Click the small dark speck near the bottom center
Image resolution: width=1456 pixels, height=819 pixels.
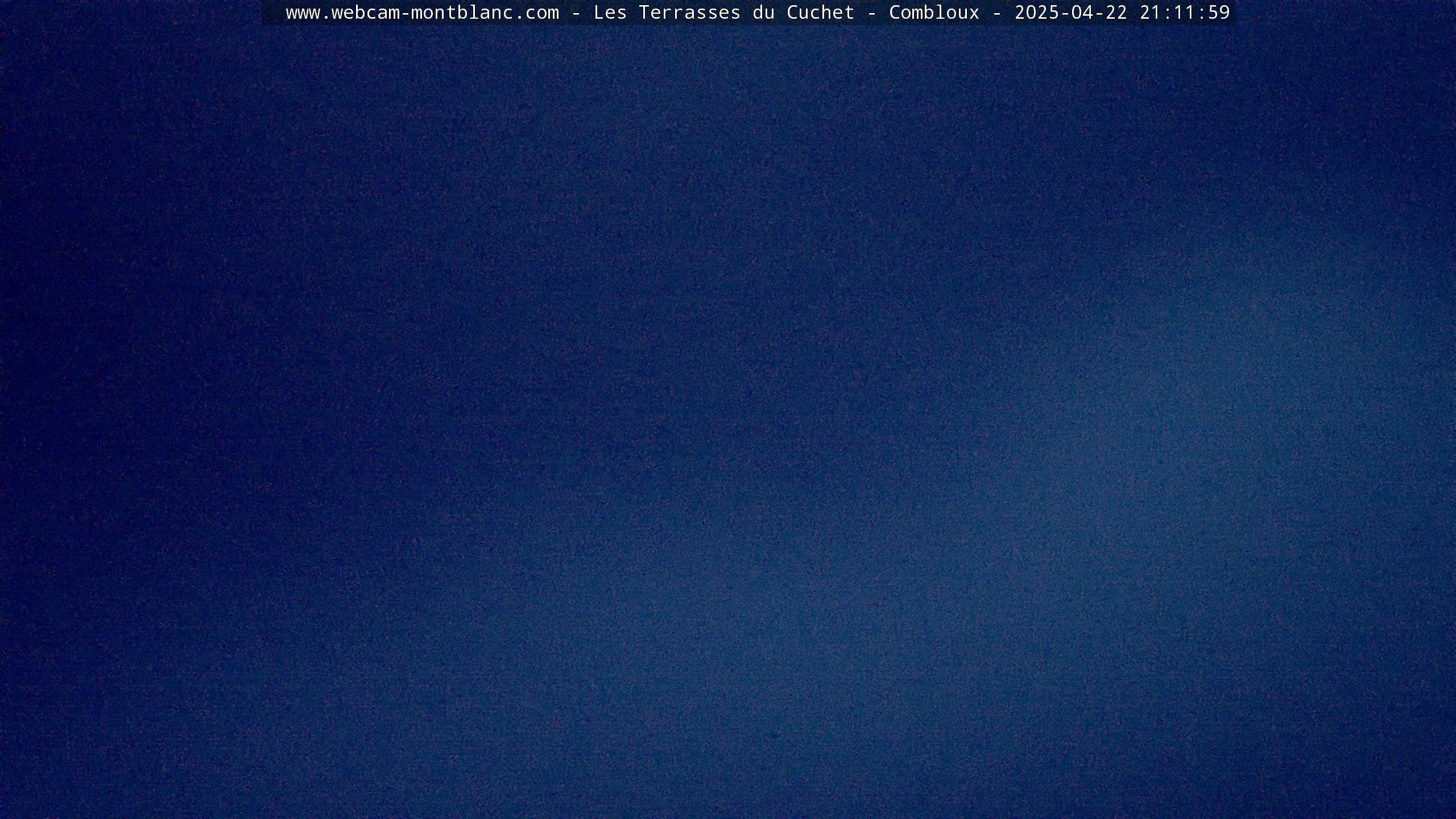click(774, 736)
